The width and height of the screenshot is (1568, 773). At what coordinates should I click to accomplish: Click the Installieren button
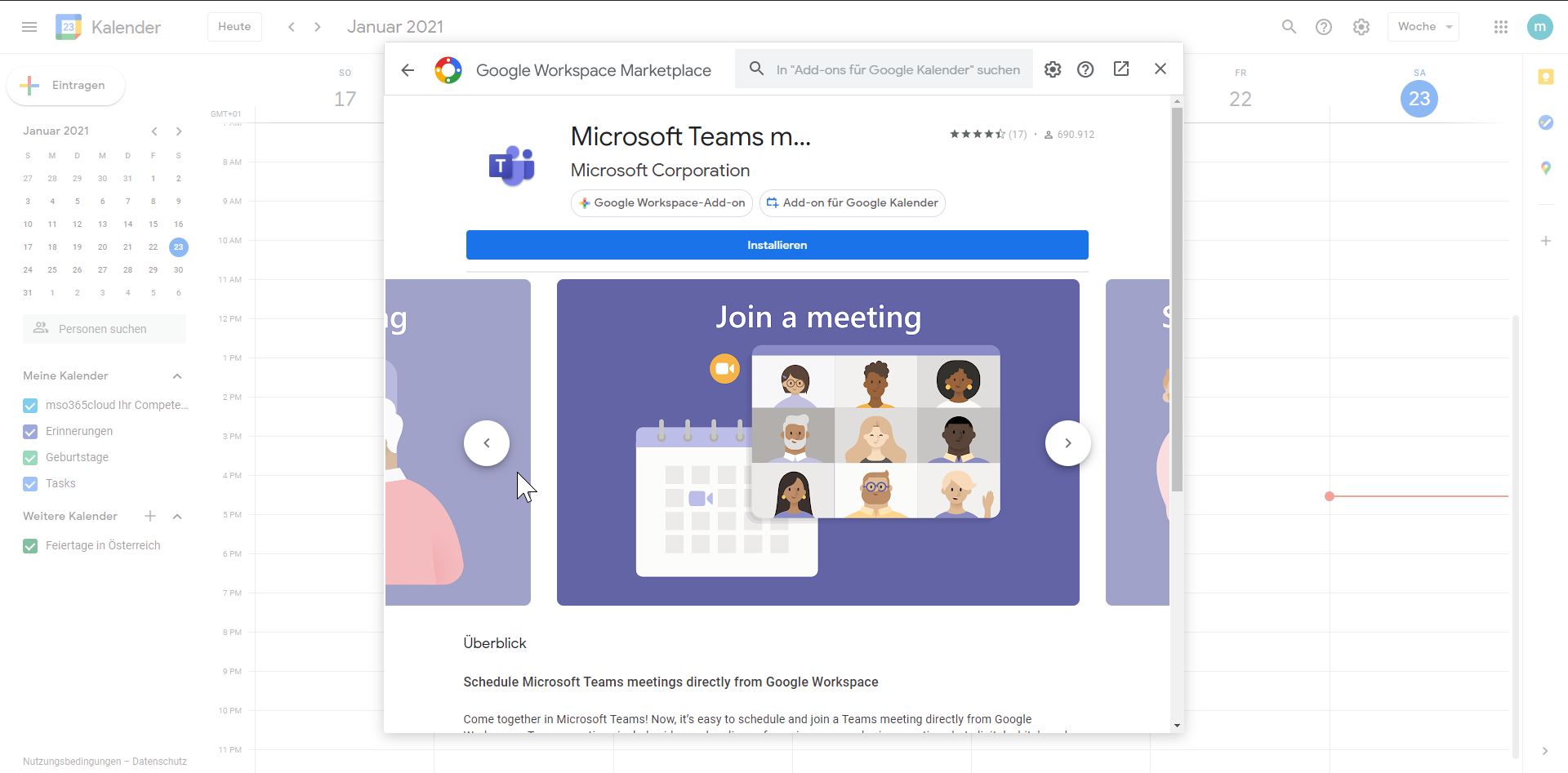coord(777,245)
